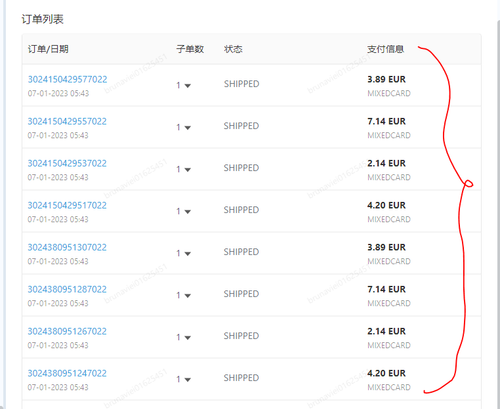Open order 3024380951307022
500x409 pixels.
pyautogui.click(x=67, y=247)
